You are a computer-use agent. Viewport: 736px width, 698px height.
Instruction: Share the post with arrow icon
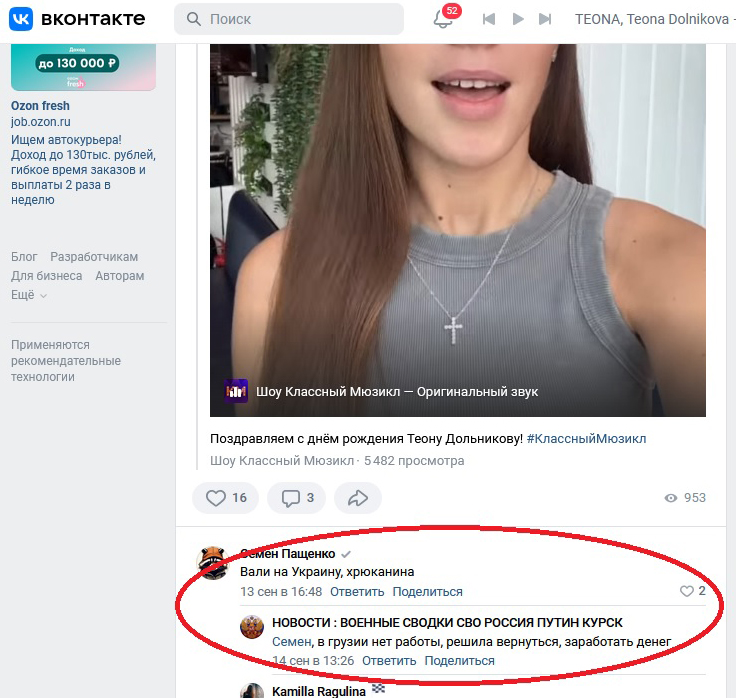tap(358, 498)
